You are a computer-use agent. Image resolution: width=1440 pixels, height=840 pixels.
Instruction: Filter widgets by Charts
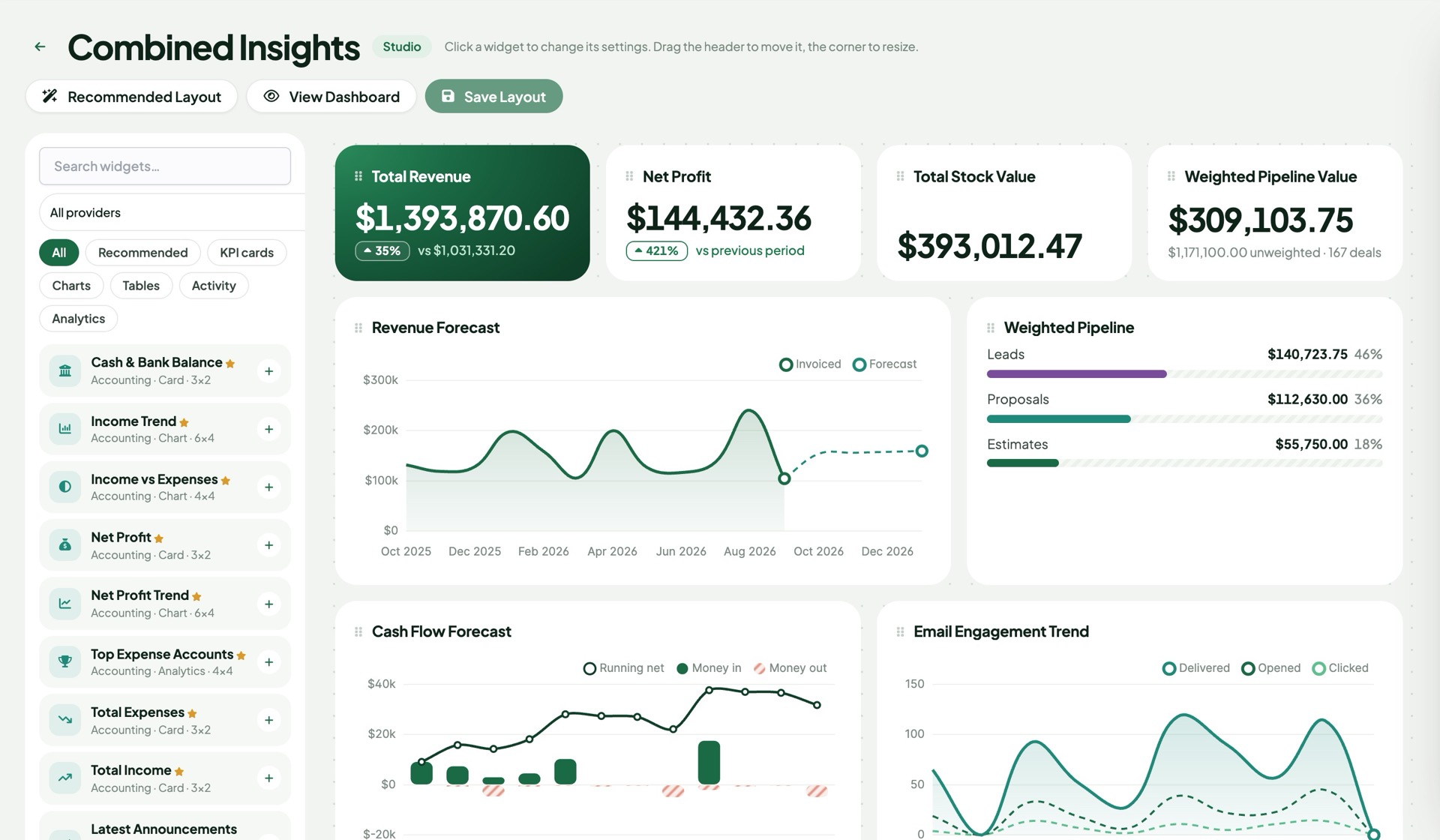click(x=71, y=286)
